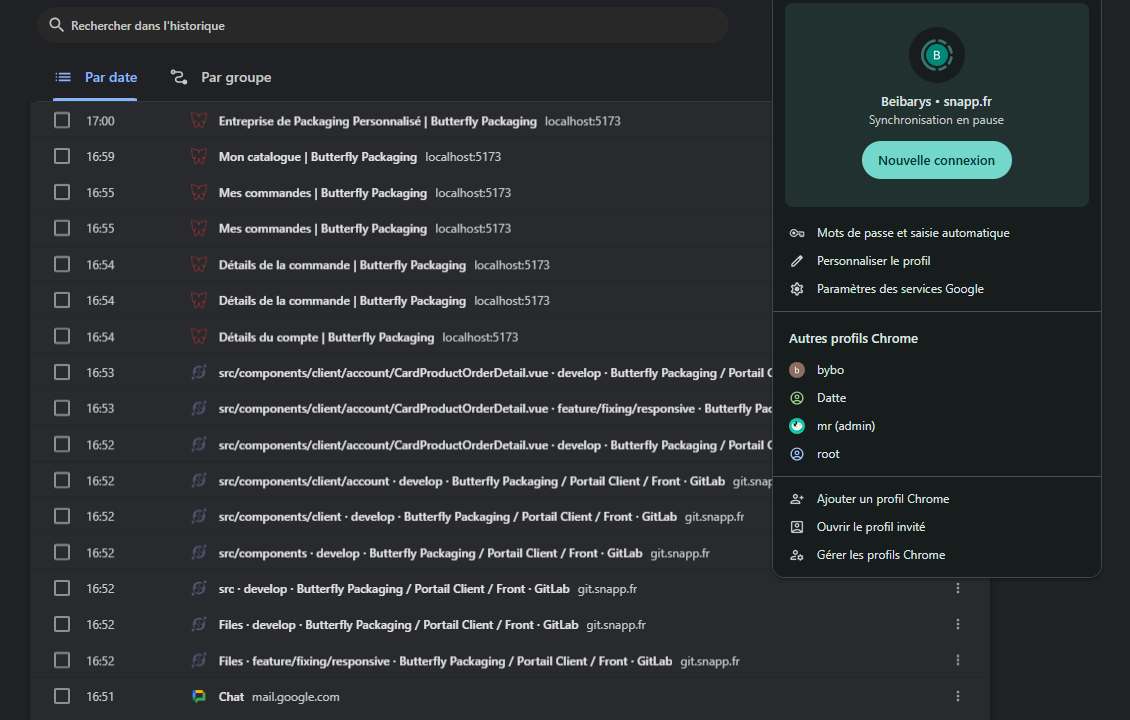Click the pencil icon for Personnaliser le profil
Screen dimensions: 1130x720
(797, 261)
